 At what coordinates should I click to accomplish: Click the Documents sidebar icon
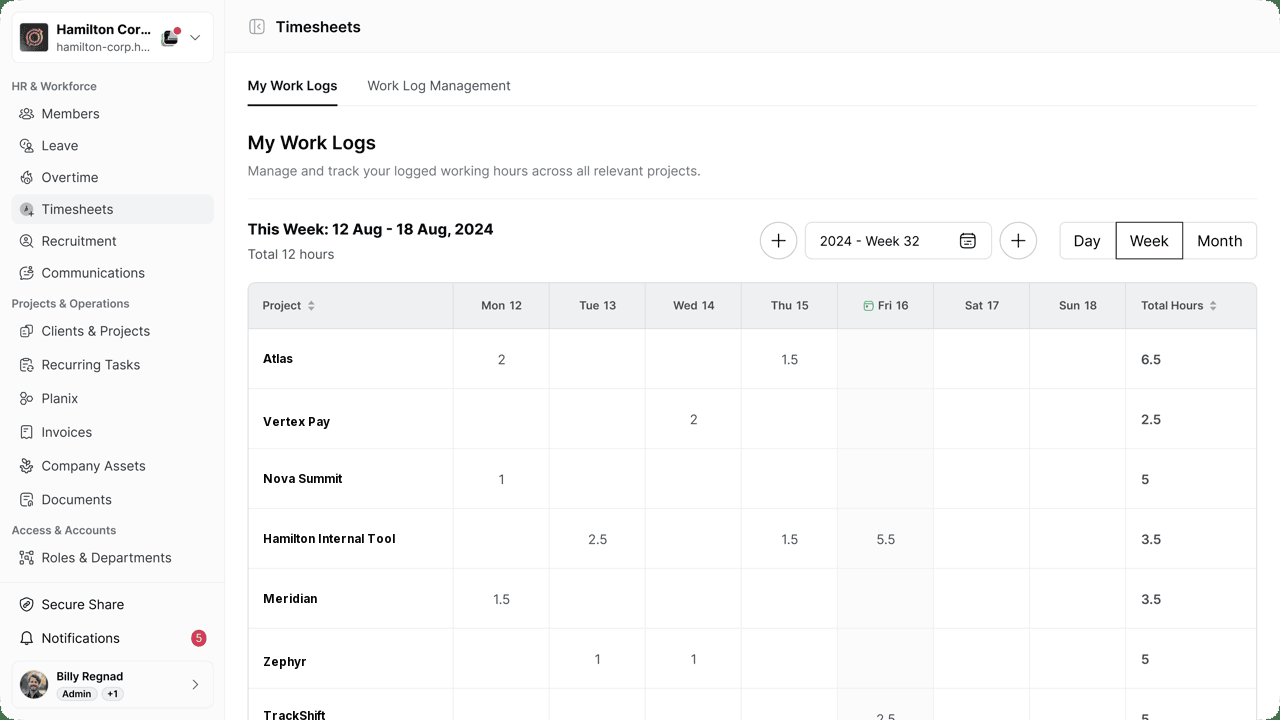(x=27, y=500)
